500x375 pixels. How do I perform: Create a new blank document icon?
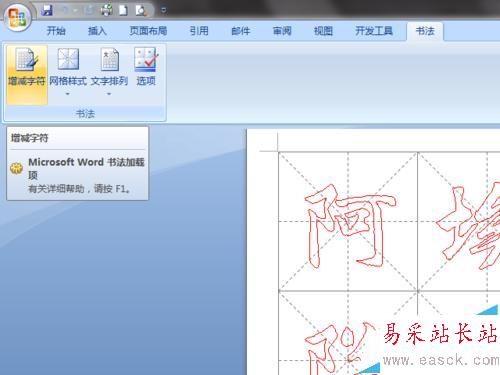(123, 10)
